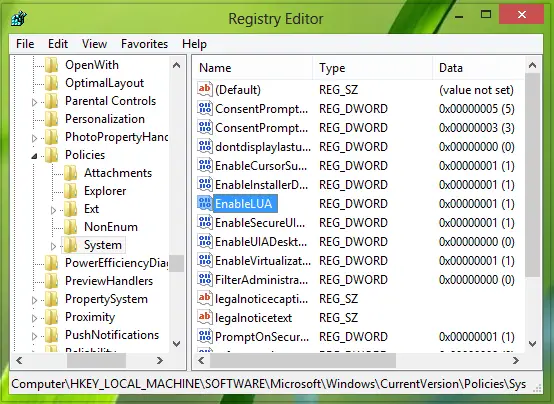Expand the Ext subkey arrow
The width and height of the screenshot is (554, 404).
(53, 210)
